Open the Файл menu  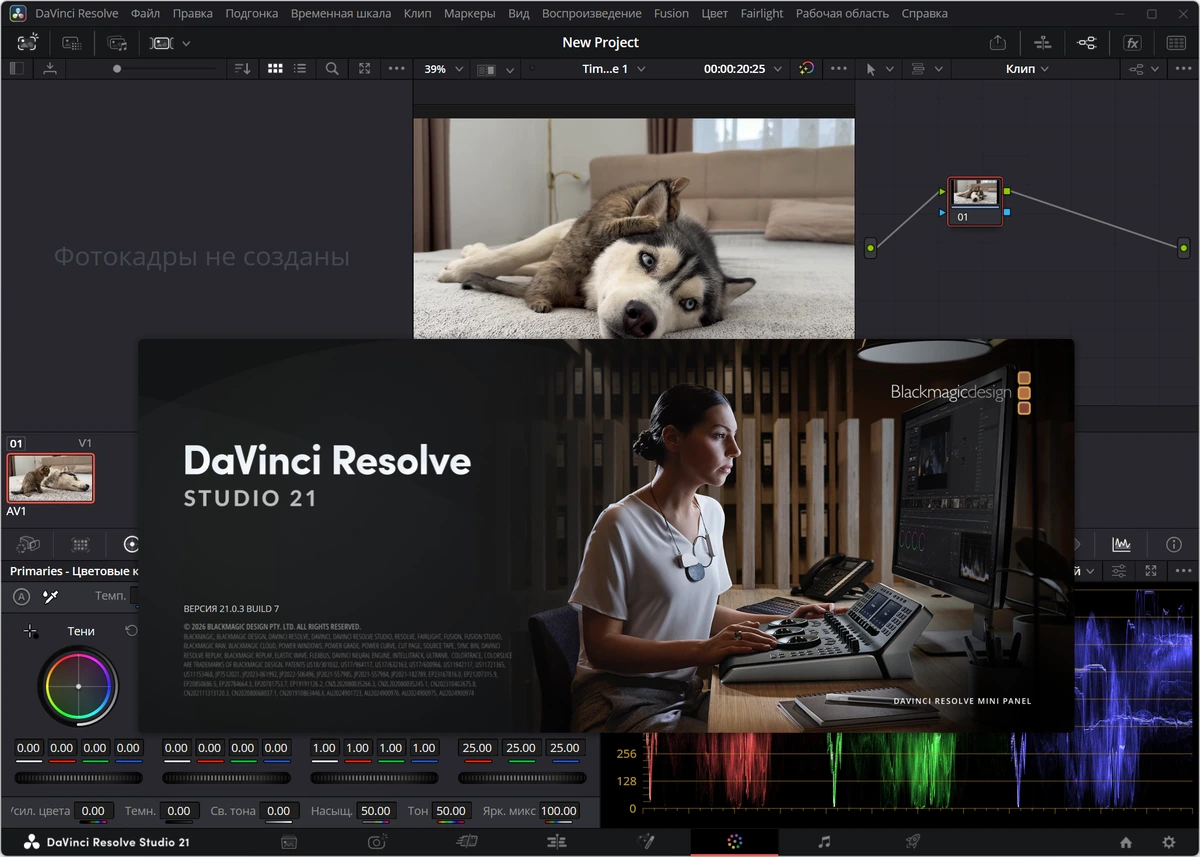pos(145,14)
